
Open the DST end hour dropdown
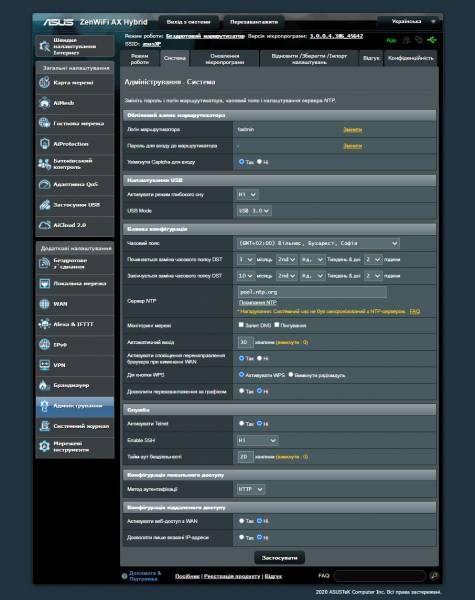(373, 276)
